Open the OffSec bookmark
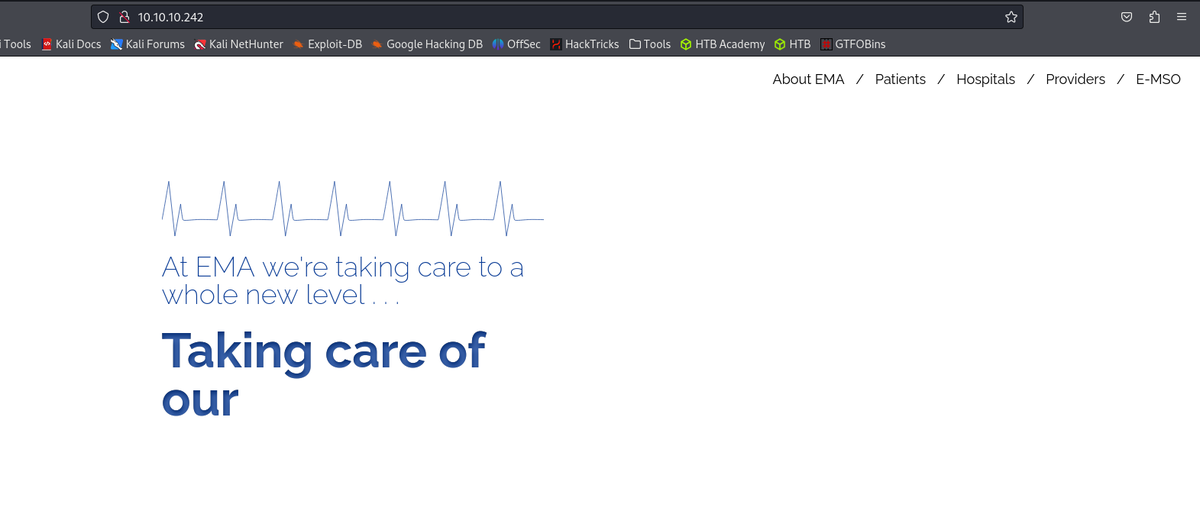 516,44
